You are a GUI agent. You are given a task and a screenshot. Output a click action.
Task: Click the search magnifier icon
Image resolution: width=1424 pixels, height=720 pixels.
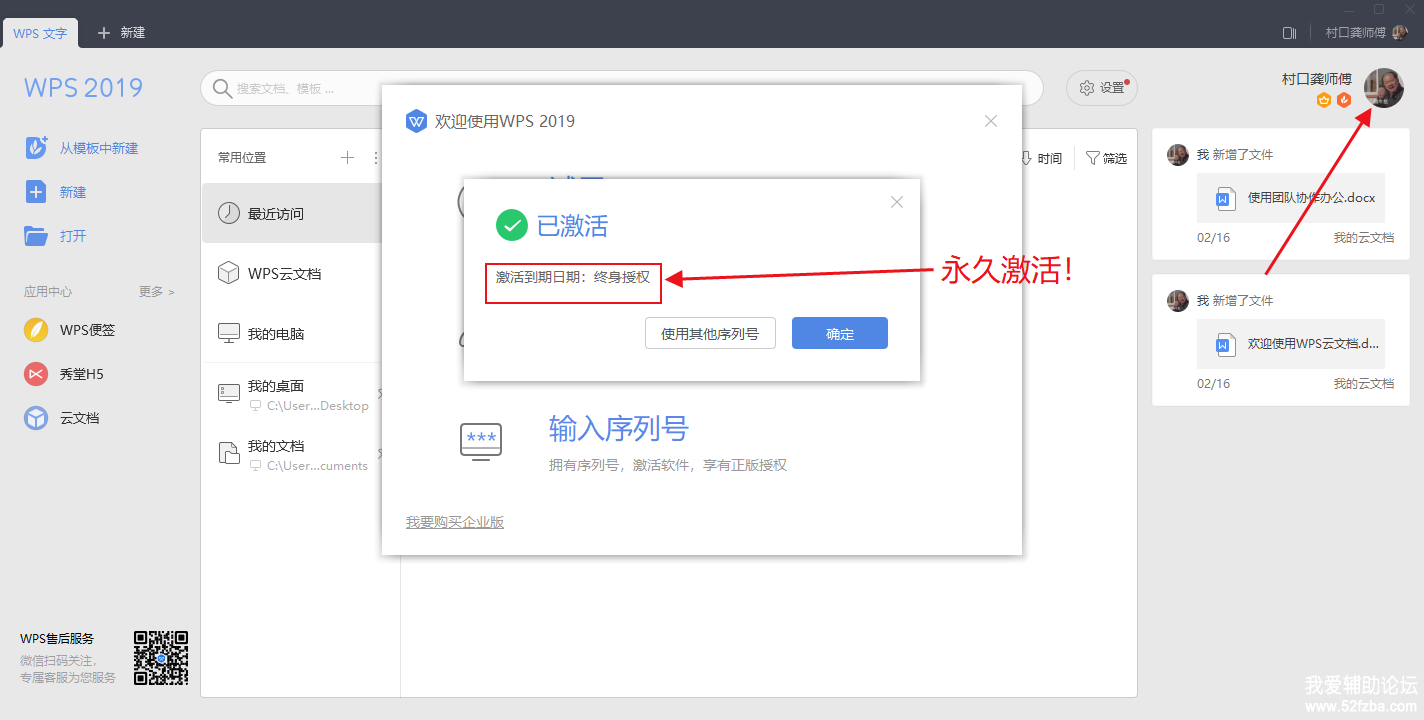pyautogui.click(x=222, y=89)
